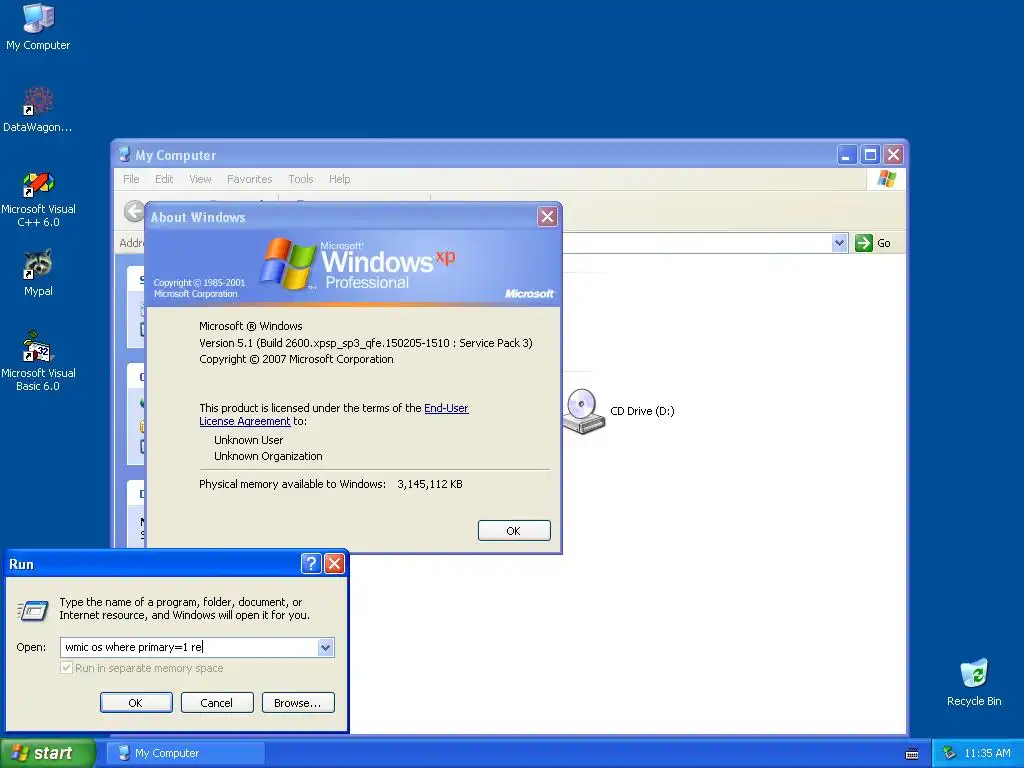Click the green Go arrow button
1024x768 pixels.
click(x=864, y=243)
